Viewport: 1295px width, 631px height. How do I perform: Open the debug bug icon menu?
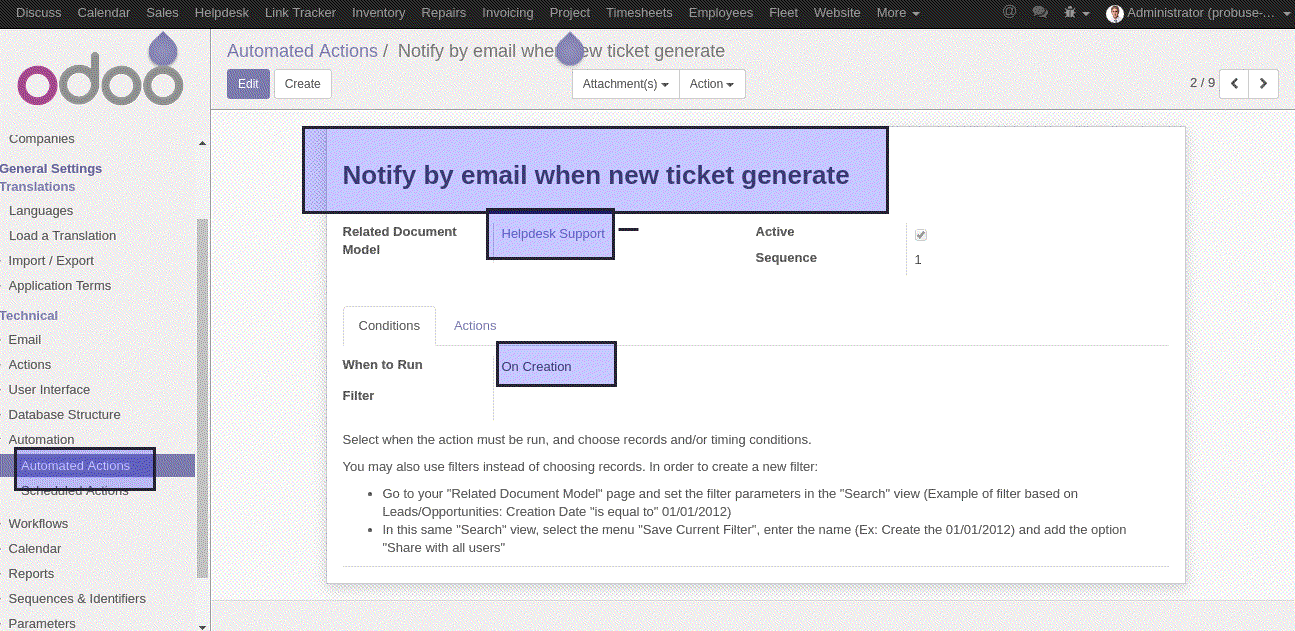tap(1076, 12)
